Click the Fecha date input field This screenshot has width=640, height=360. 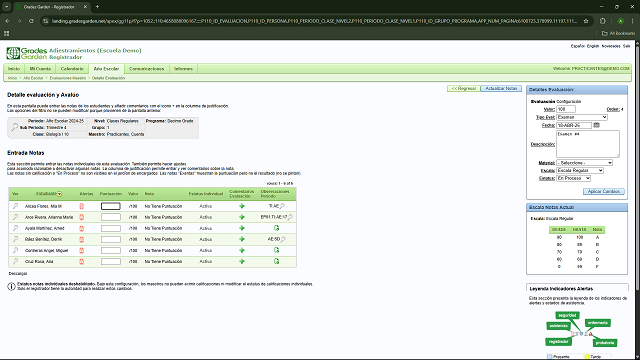tap(574, 125)
